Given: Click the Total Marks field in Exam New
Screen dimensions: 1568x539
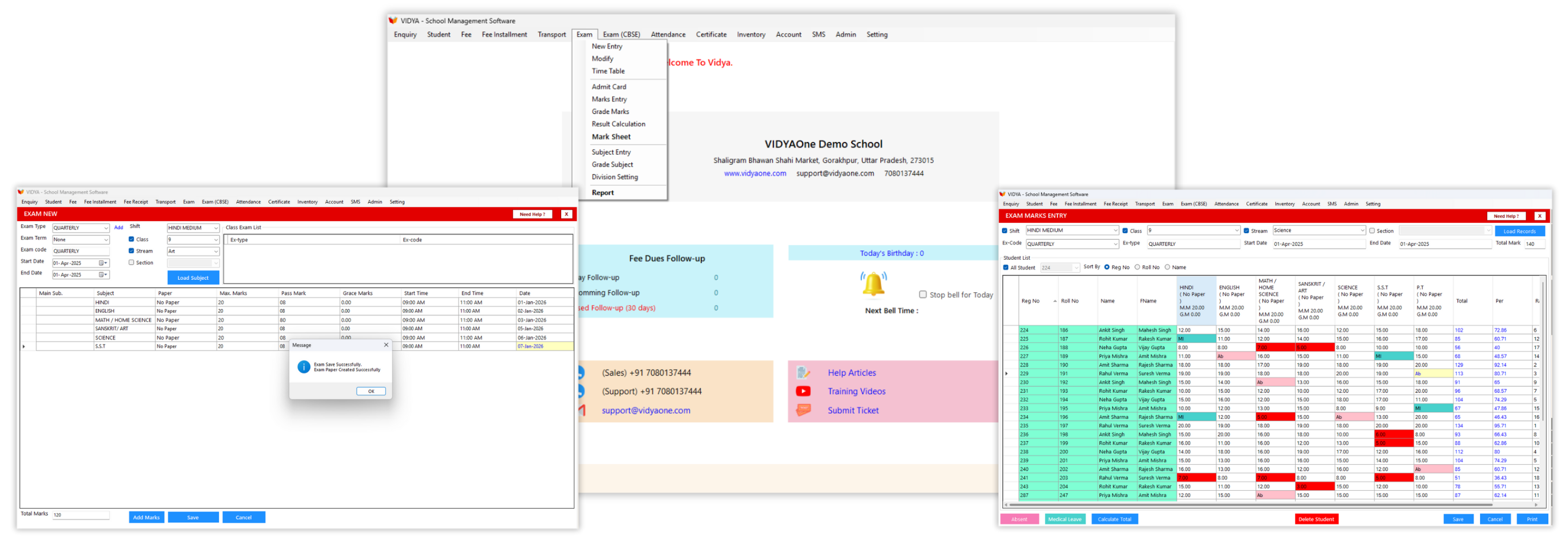Looking at the screenshot, I should [80, 515].
